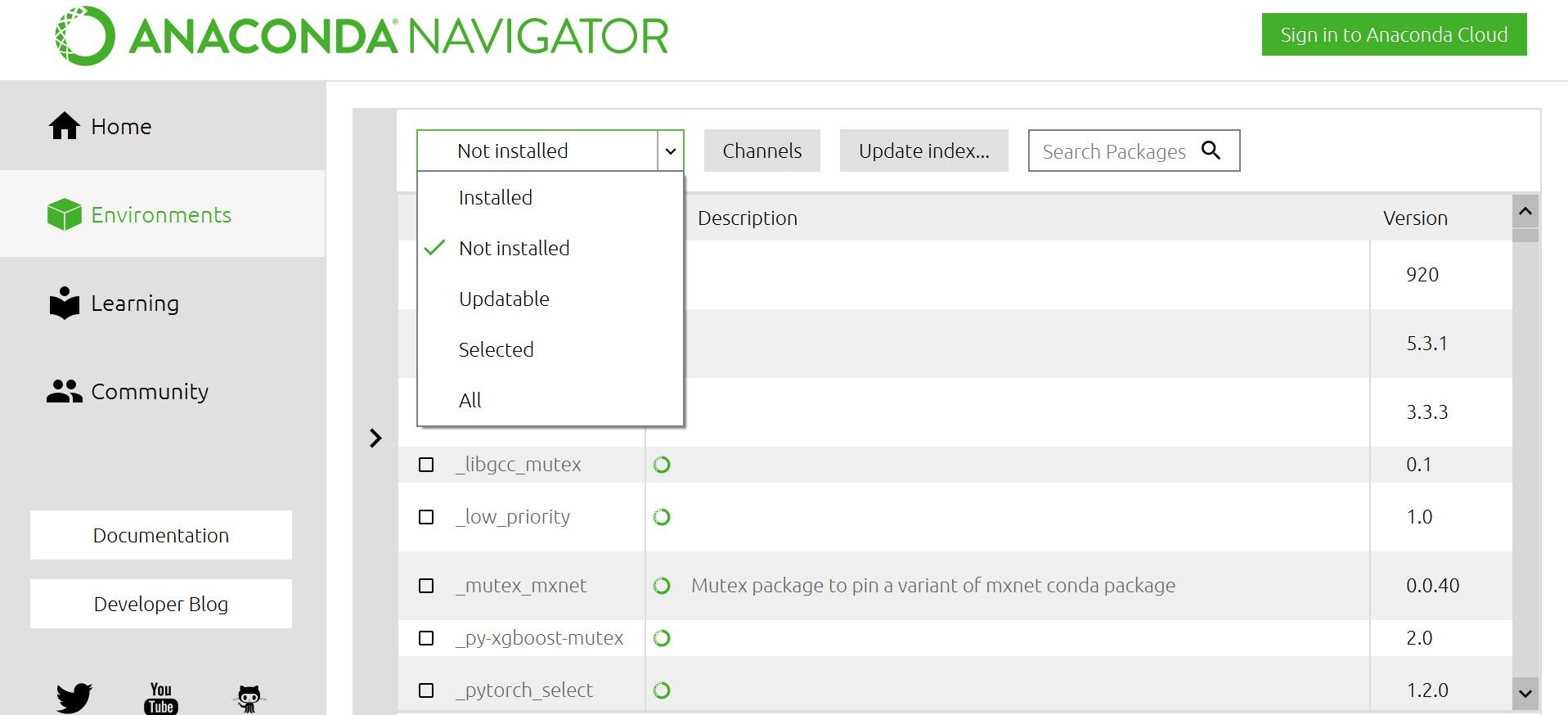Viewport: 1568px width, 715px height.
Task: Sign in to Anaconda Cloud
Action: click(x=1394, y=34)
